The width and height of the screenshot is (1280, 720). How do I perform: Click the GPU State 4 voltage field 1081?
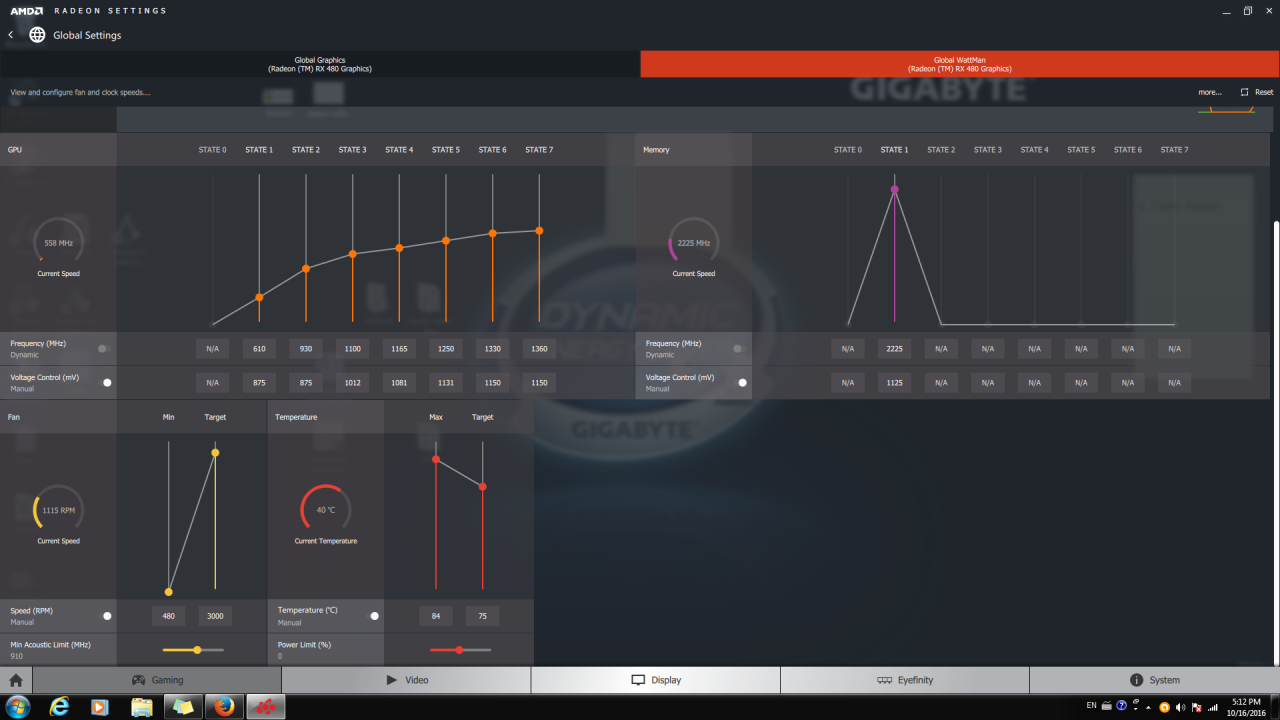399,382
